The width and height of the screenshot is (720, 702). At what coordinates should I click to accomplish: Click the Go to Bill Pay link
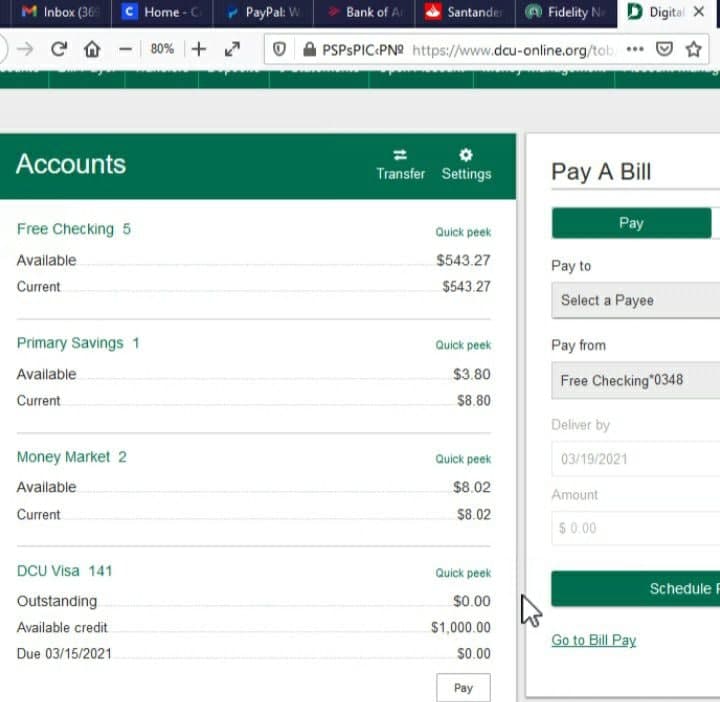tap(593, 640)
